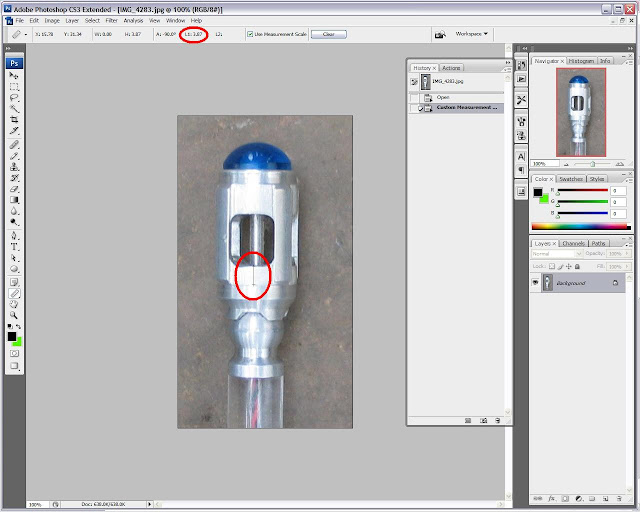Select the Lasso tool
This screenshot has height=512, width=640.
tap(14, 98)
